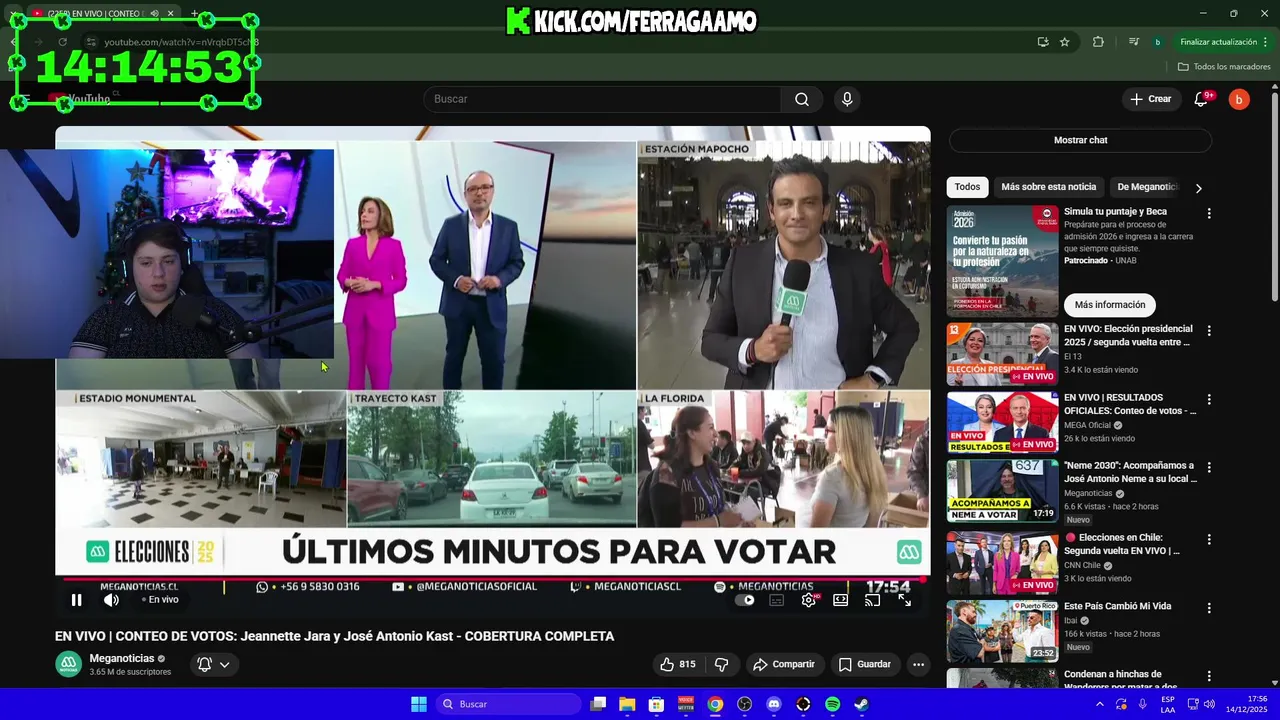Open 'Elecciones en Chile: Segunda vuelta' title
The image size is (1280, 720).
point(1122,544)
